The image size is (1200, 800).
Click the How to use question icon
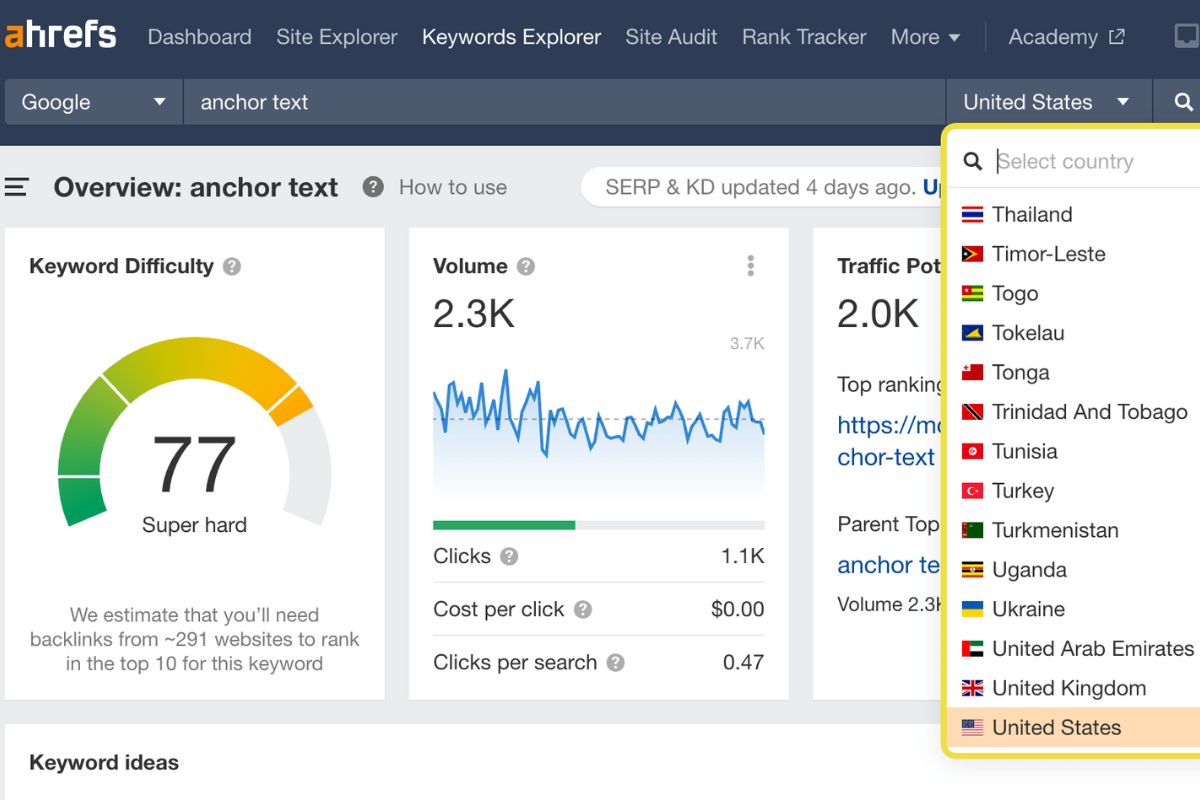[x=373, y=187]
